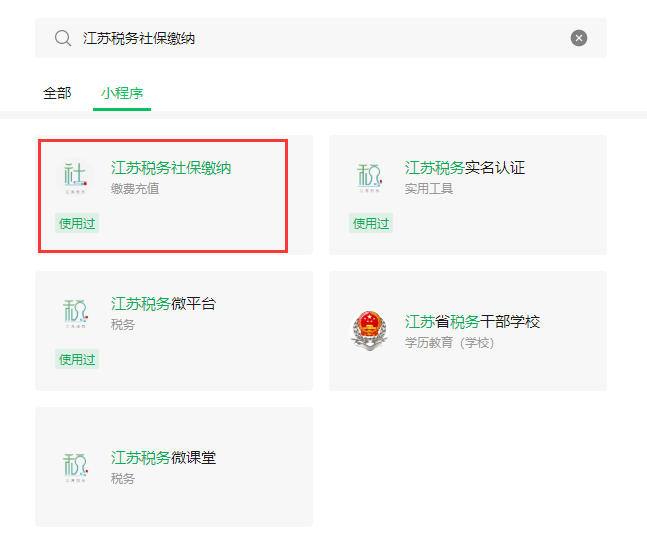Click the 江苏税务社保缴纳 search input field

pyautogui.click(x=321, y=38)
